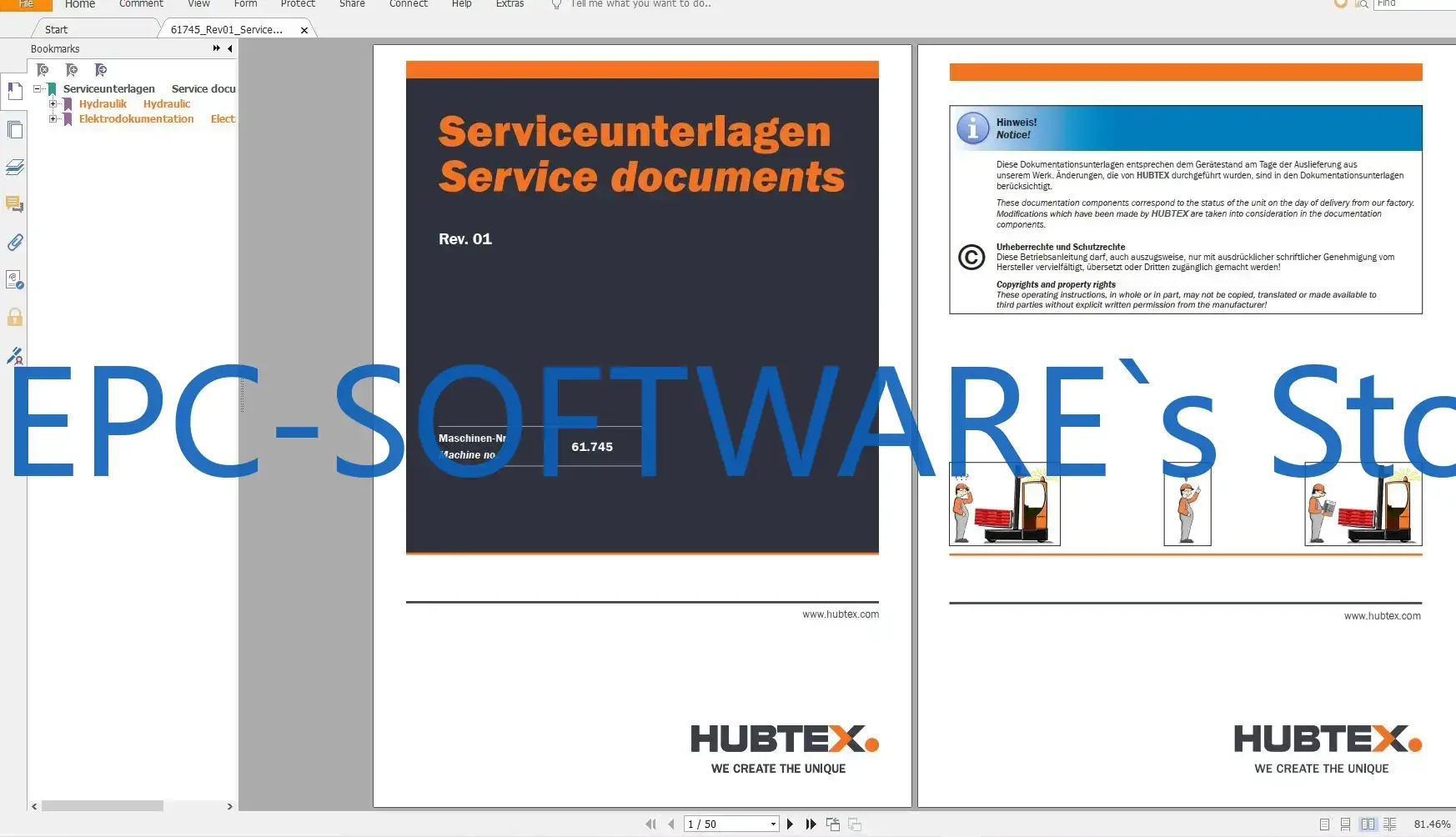Open the Form ribbon tab
The height and width of the screenshot is (837, 1456).
point(245,4)
